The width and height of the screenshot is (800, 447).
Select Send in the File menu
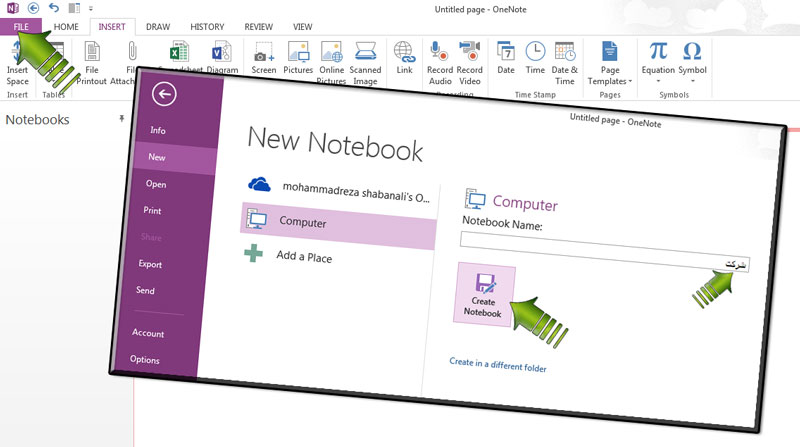click(145, 290)
